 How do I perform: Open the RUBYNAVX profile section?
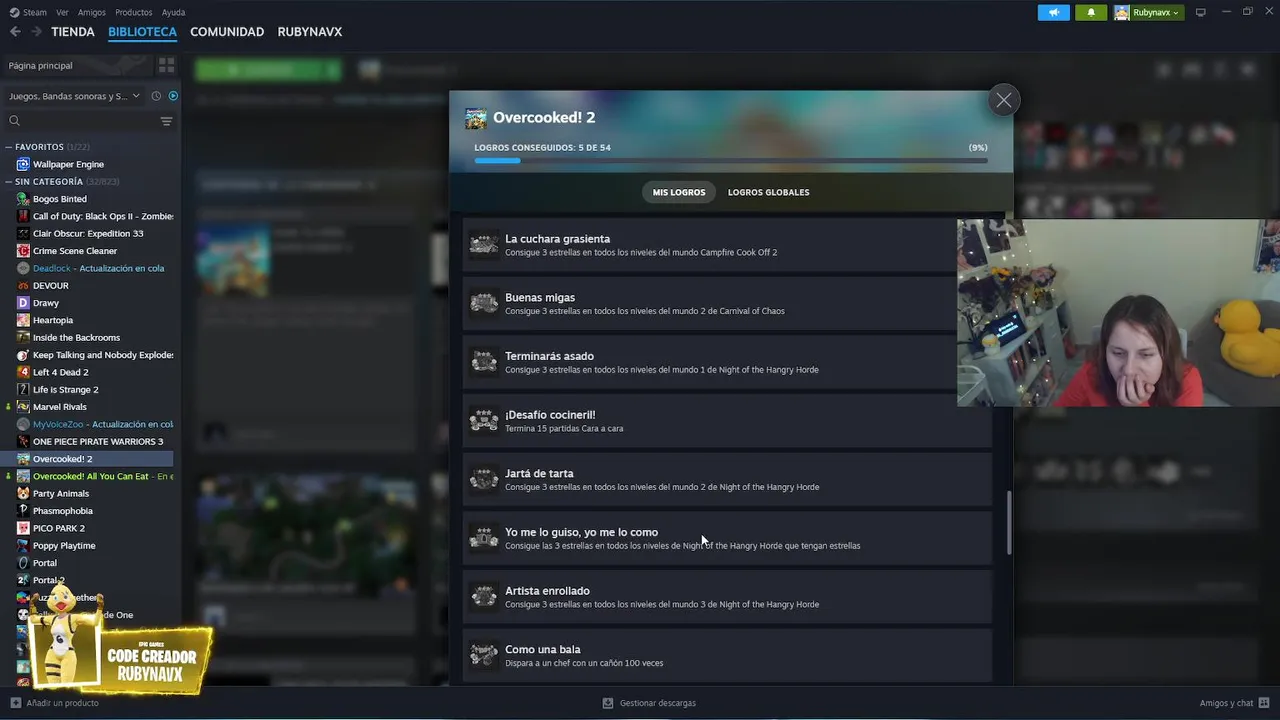[309, 32]
